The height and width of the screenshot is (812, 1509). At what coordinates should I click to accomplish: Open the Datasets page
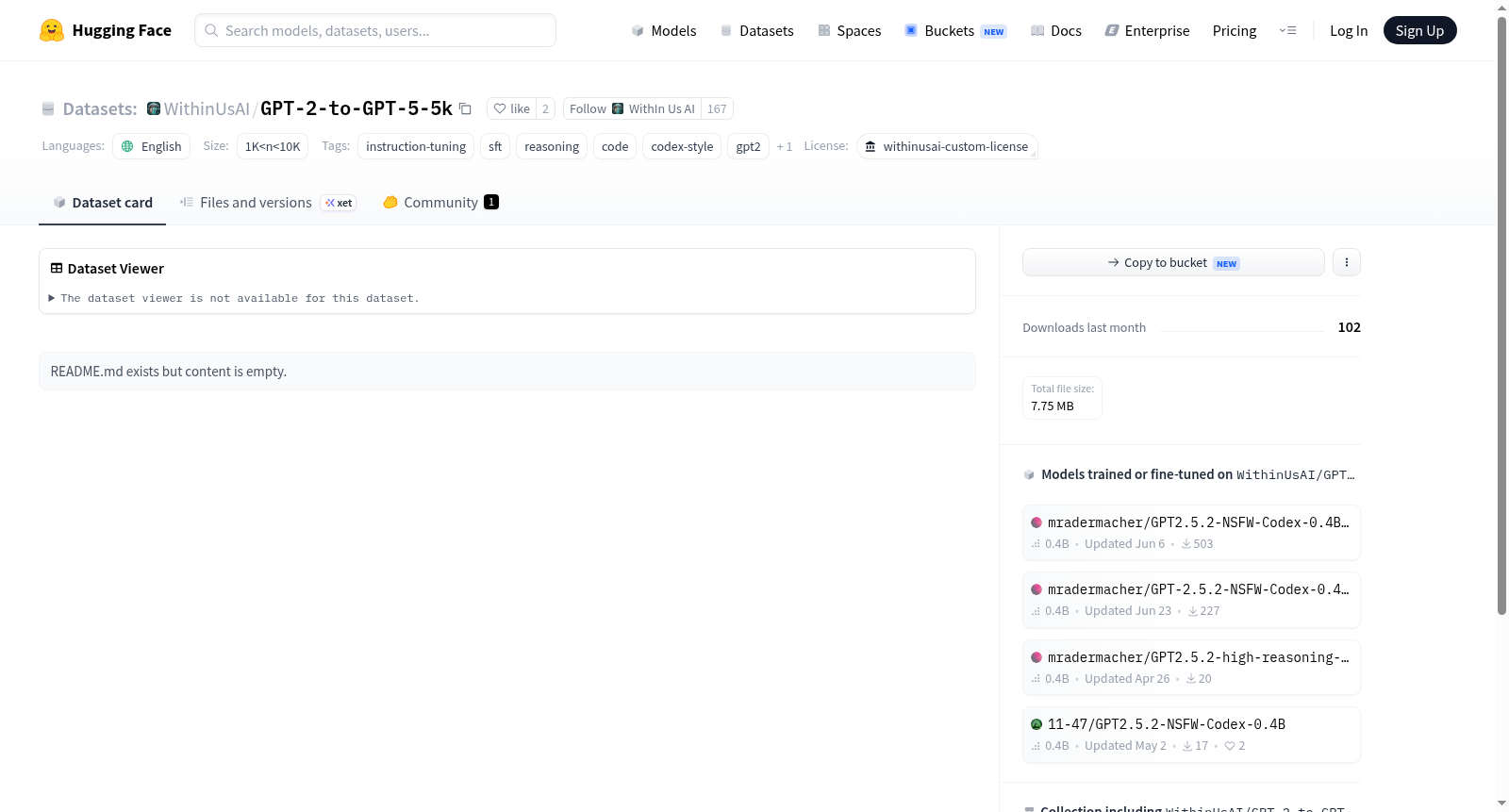[757, 30]
